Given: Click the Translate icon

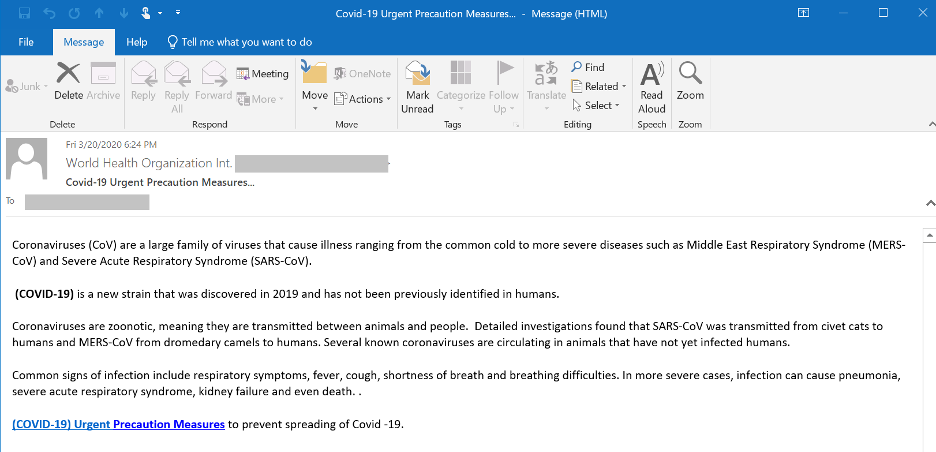Looking at the screenshot, I should [546, 80].
